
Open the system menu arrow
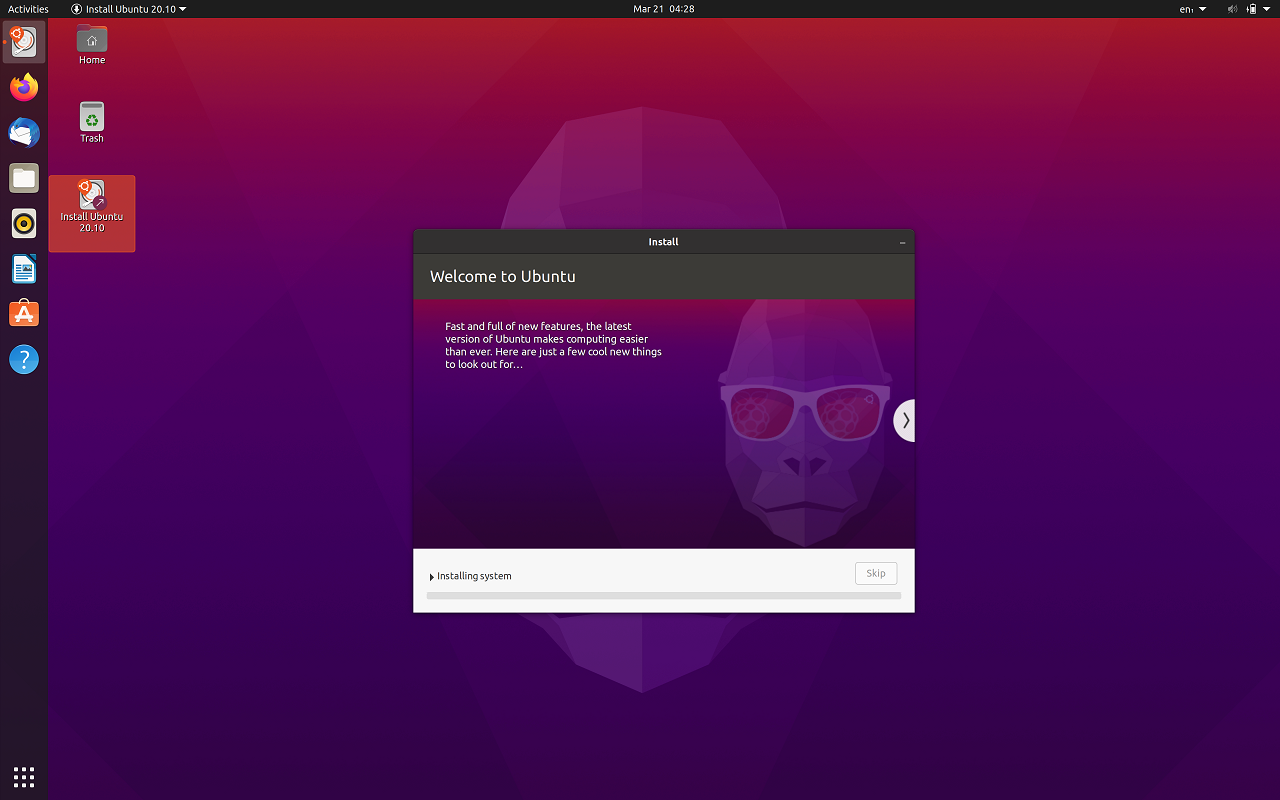(x=1266, y=9)
